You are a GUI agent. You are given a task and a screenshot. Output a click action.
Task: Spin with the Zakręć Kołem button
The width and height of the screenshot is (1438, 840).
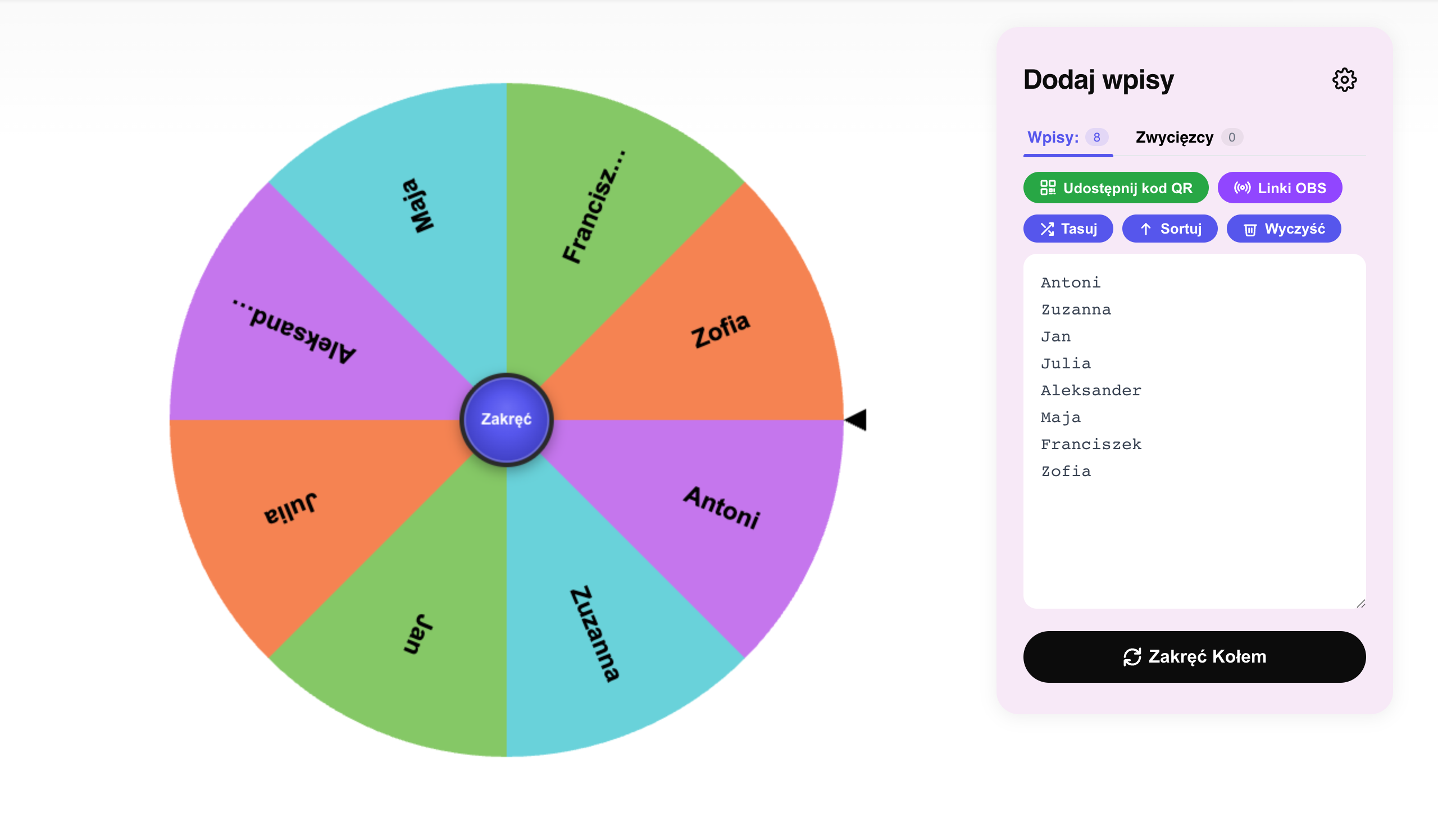1194,657
